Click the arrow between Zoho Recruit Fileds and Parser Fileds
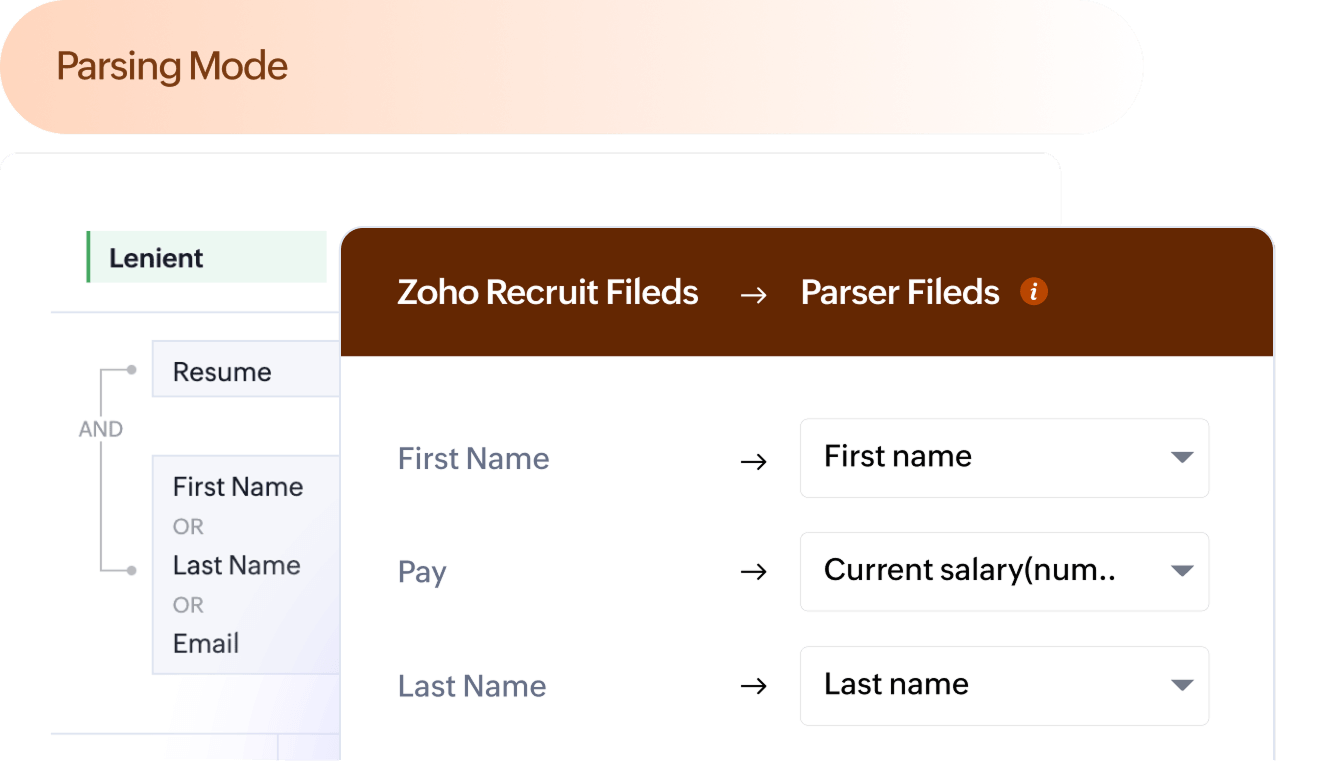Screen dimensions: 1319x761 752,293
